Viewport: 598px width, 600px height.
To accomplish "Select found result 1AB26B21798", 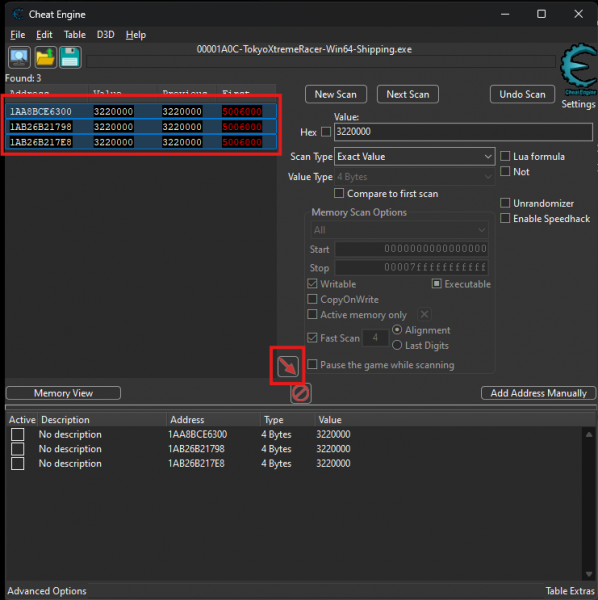I will (x=141, y=127).
